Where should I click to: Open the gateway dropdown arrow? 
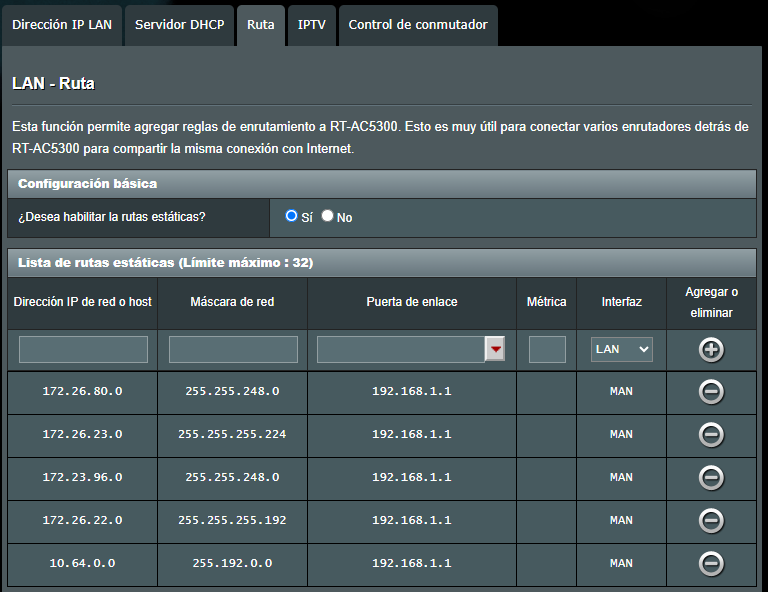pyautogui.click(x=495, y=349)
